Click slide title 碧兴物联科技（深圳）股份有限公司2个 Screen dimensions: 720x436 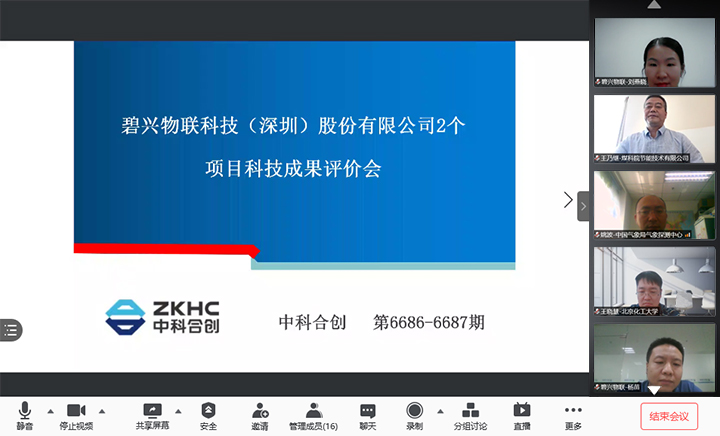(x=293, y=126)
